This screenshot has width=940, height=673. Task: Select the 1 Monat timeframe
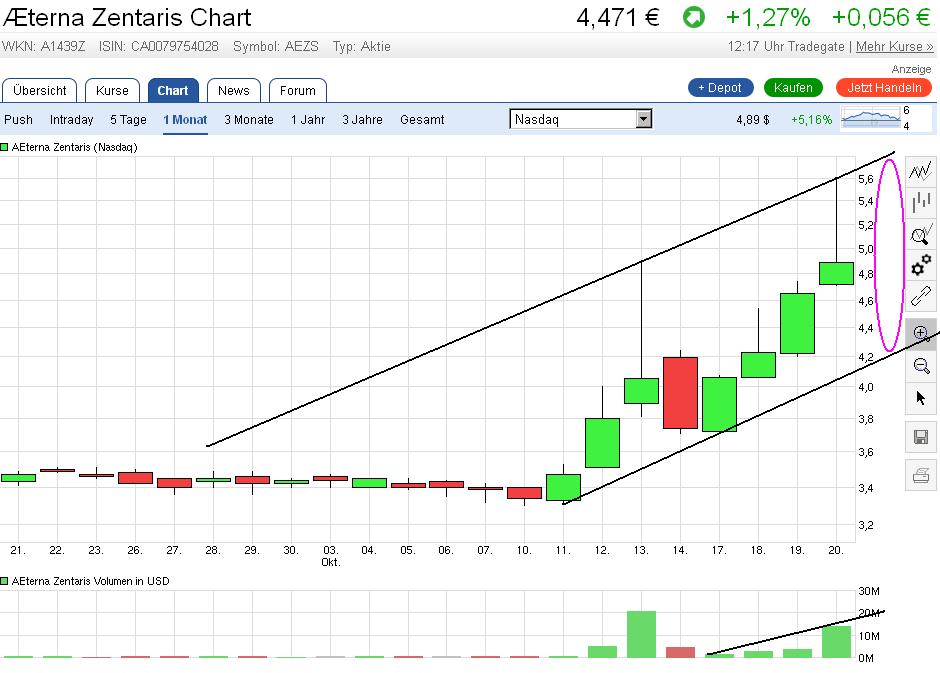click(x=185, y=120)
